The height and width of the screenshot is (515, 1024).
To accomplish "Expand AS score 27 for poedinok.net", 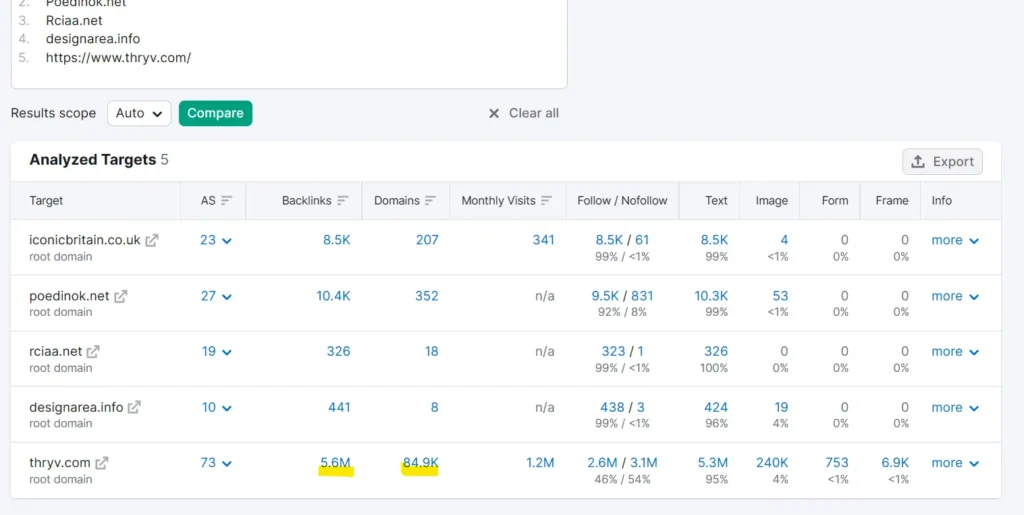I will [x=216, y=296].
